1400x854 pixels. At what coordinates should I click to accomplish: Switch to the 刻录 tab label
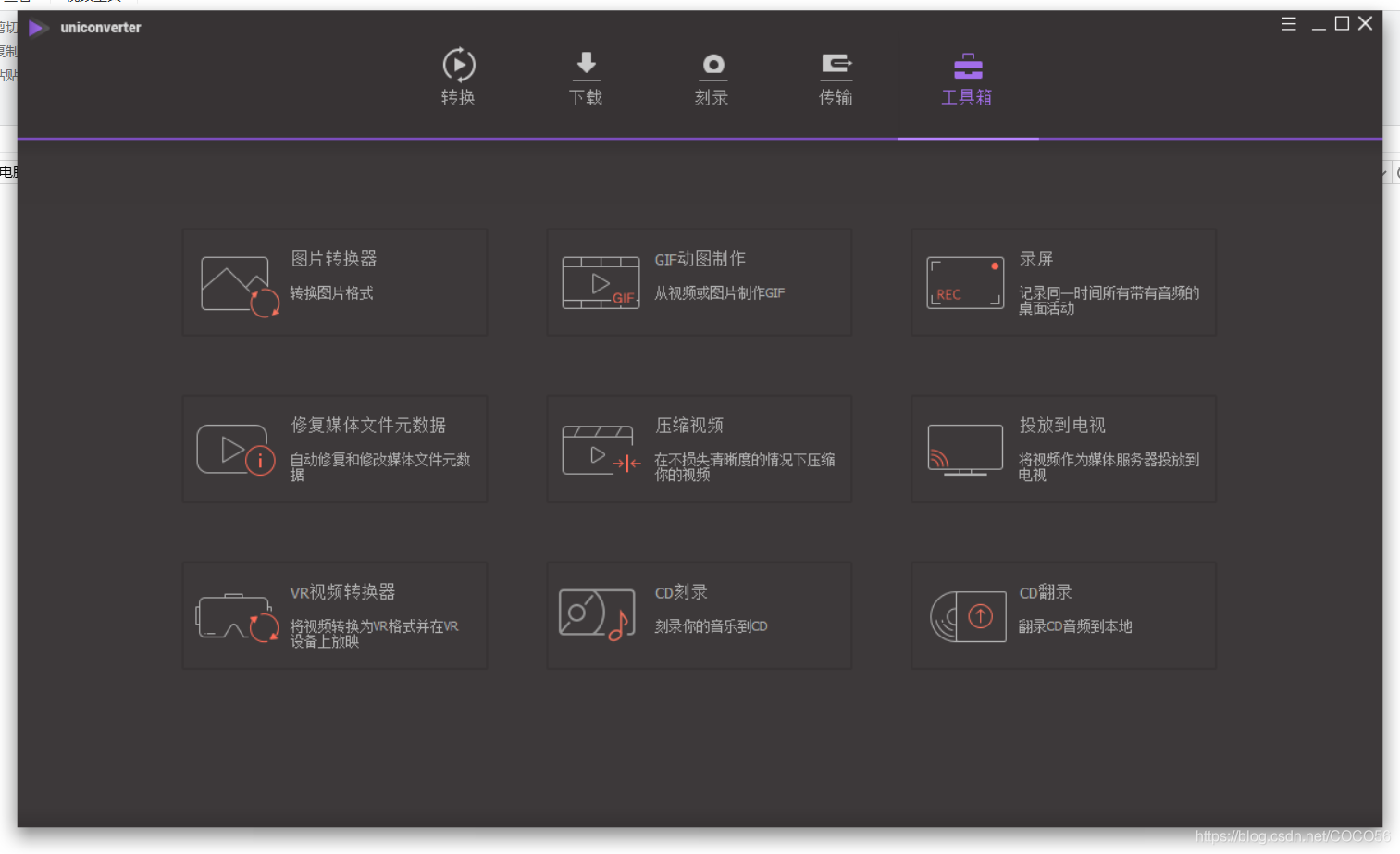712,97
